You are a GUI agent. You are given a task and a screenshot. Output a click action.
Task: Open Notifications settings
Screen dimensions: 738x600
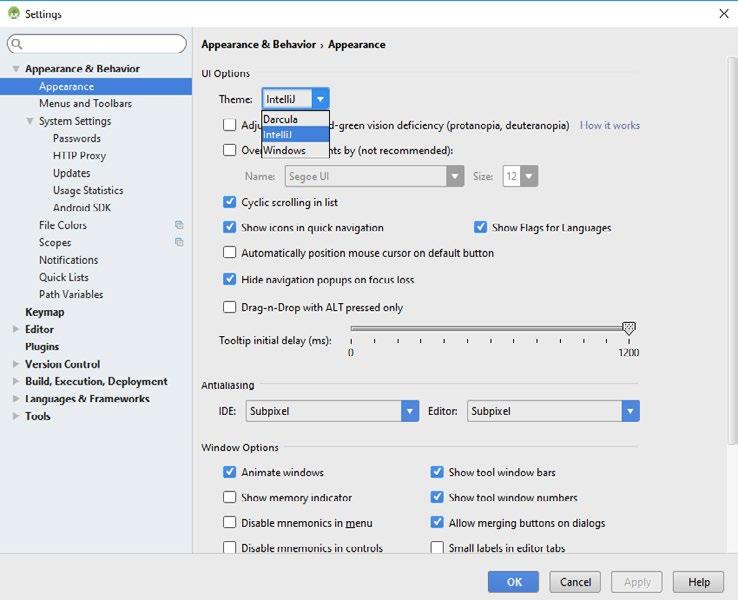tap(69, 260)
